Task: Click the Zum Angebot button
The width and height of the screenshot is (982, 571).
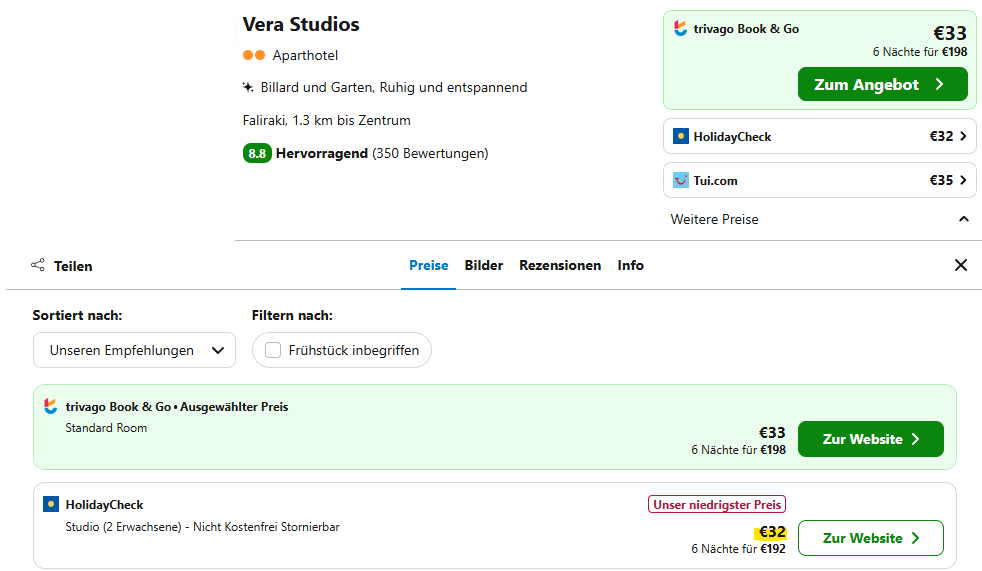Action: (882, 85)
